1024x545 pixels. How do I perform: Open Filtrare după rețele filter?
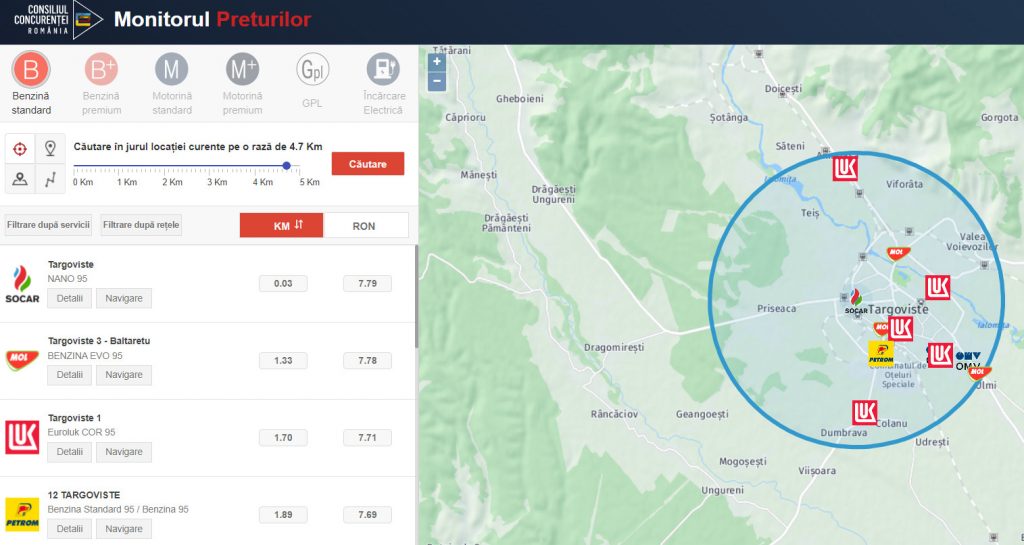coord(141,225)
